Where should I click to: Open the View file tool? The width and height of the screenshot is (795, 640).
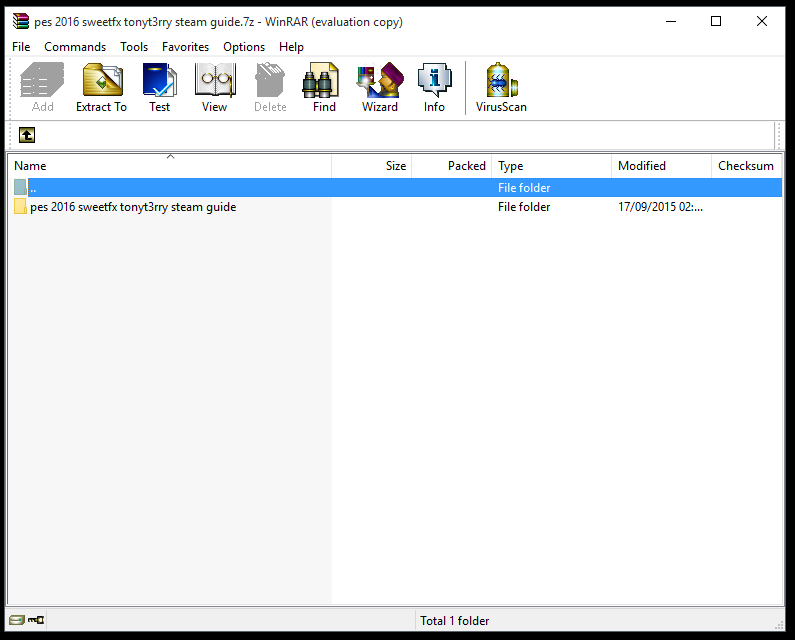214,87
